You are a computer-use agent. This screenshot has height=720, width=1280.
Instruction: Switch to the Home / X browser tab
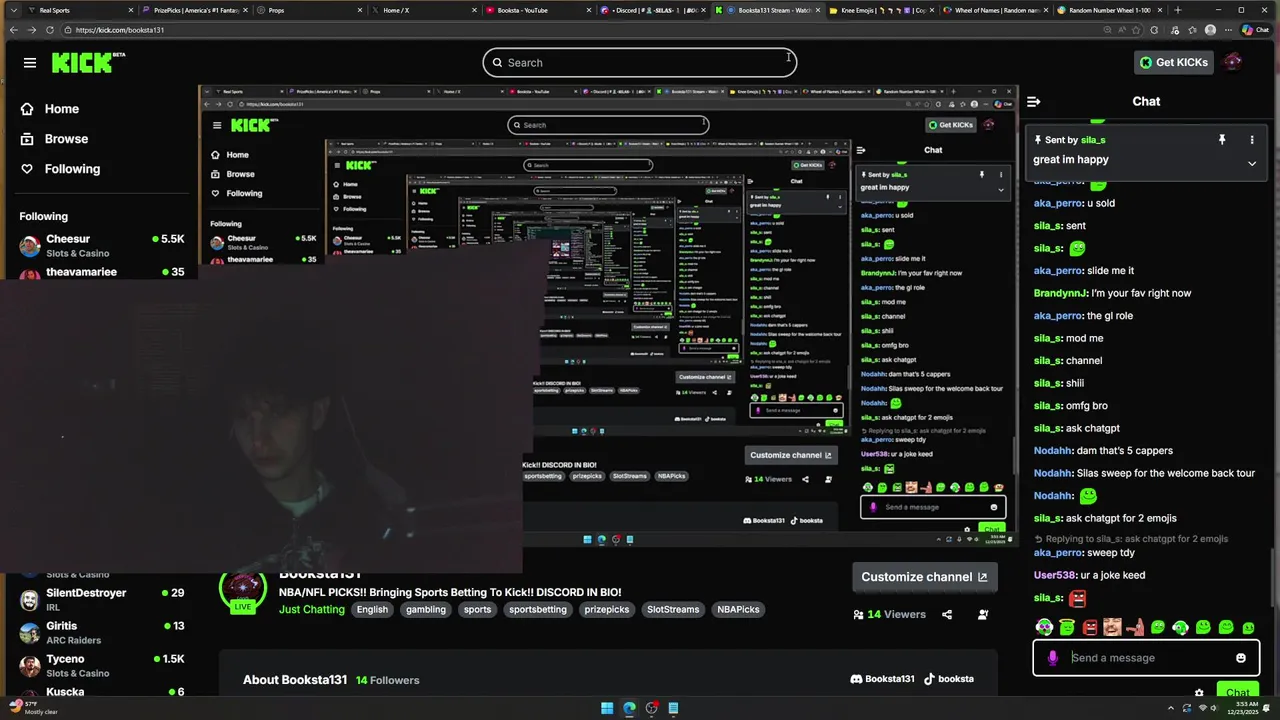pos(424,10)
